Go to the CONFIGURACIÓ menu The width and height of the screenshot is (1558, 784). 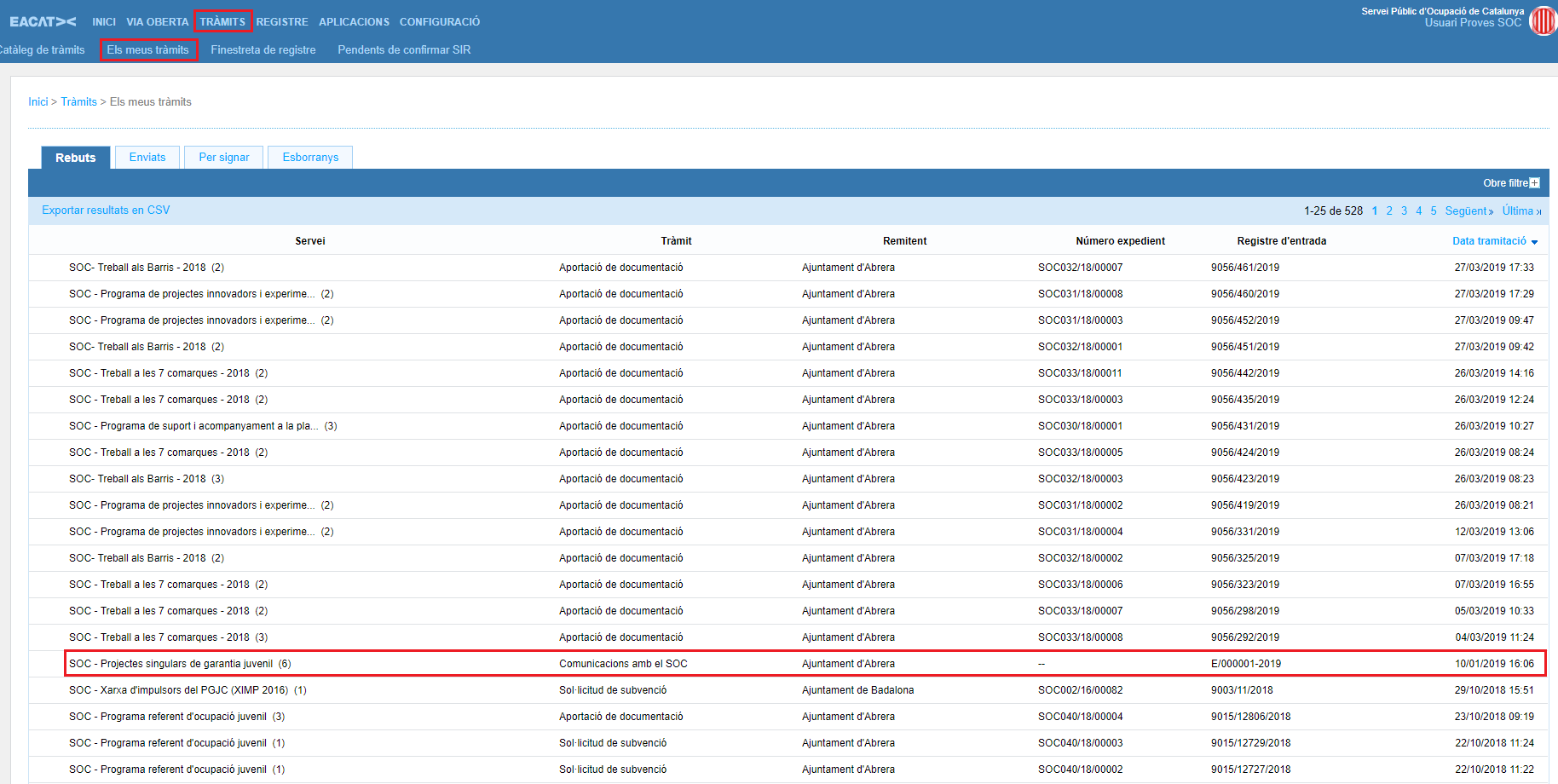(x=439, y=21)
